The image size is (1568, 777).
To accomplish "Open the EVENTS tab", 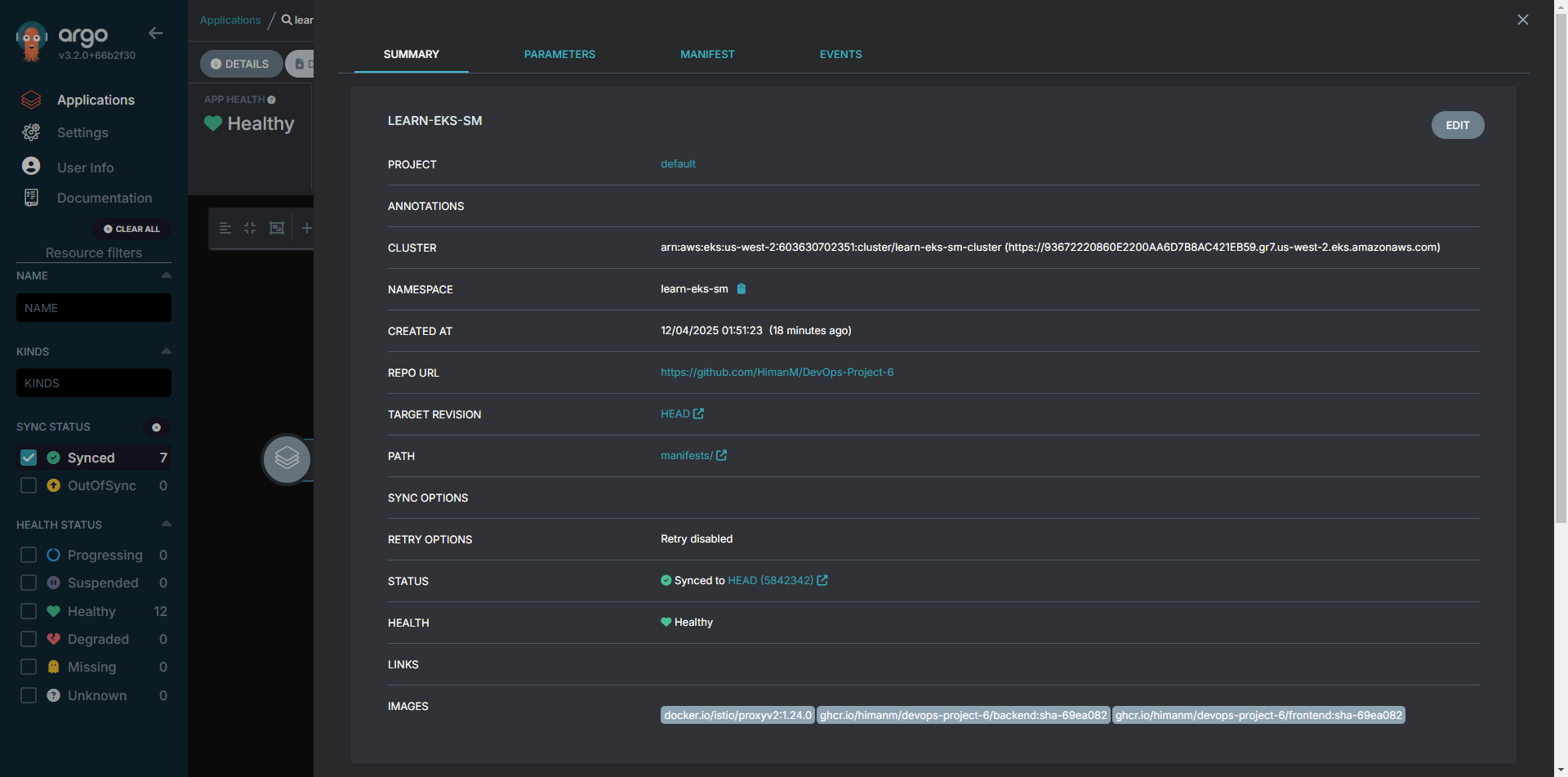I will coord(840,54).
